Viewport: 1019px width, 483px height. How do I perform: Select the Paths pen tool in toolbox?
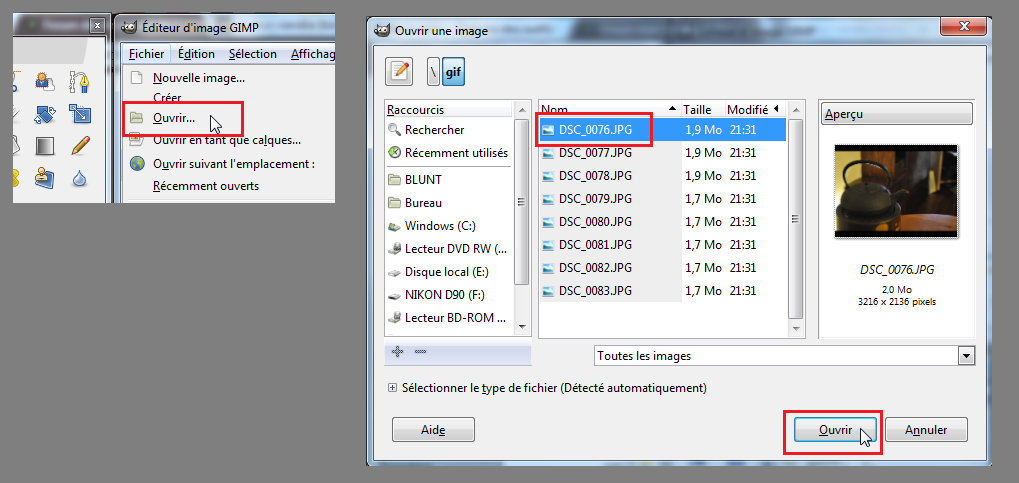[79, 82]
